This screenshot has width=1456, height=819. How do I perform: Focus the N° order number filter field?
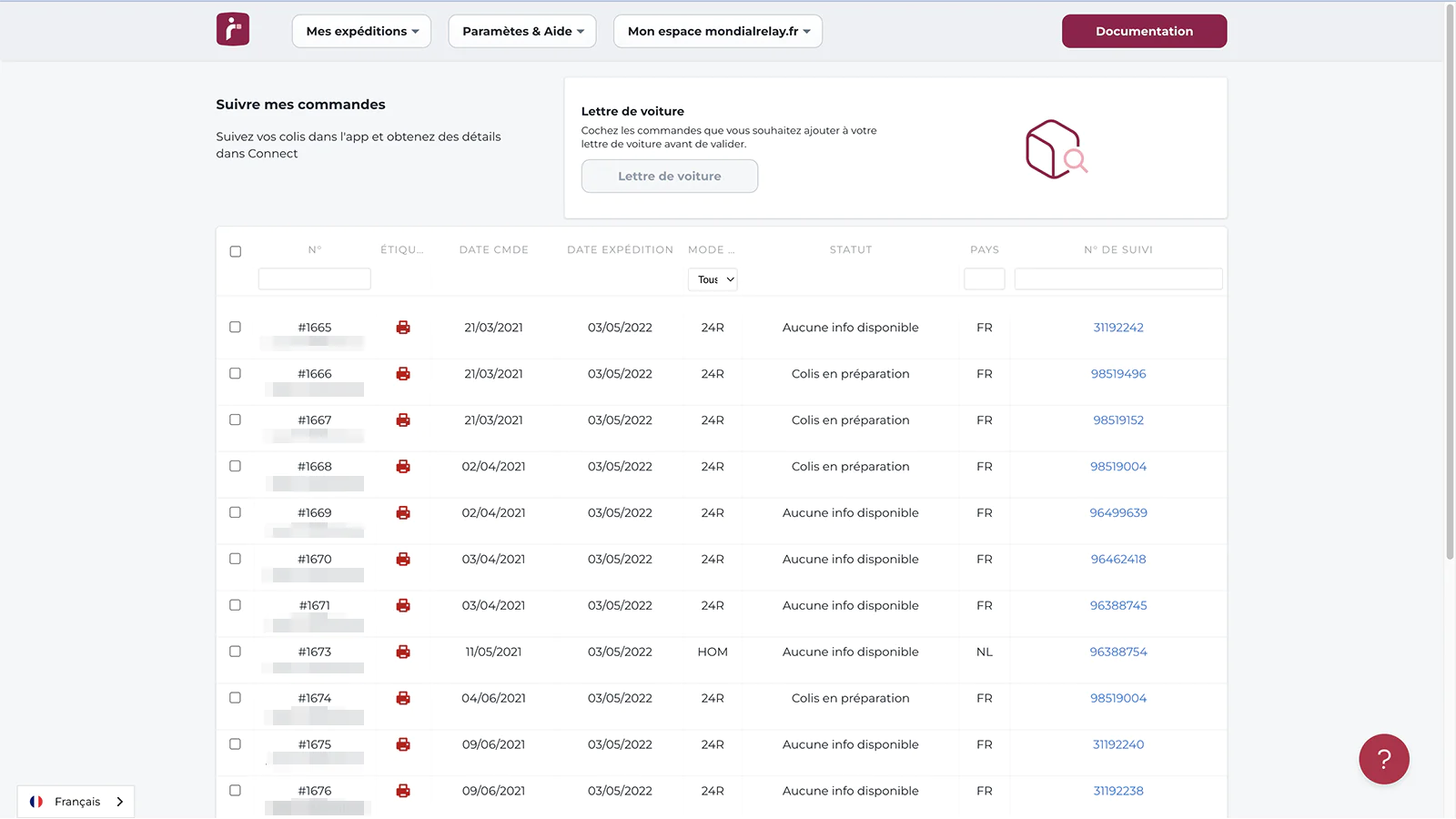315,278
